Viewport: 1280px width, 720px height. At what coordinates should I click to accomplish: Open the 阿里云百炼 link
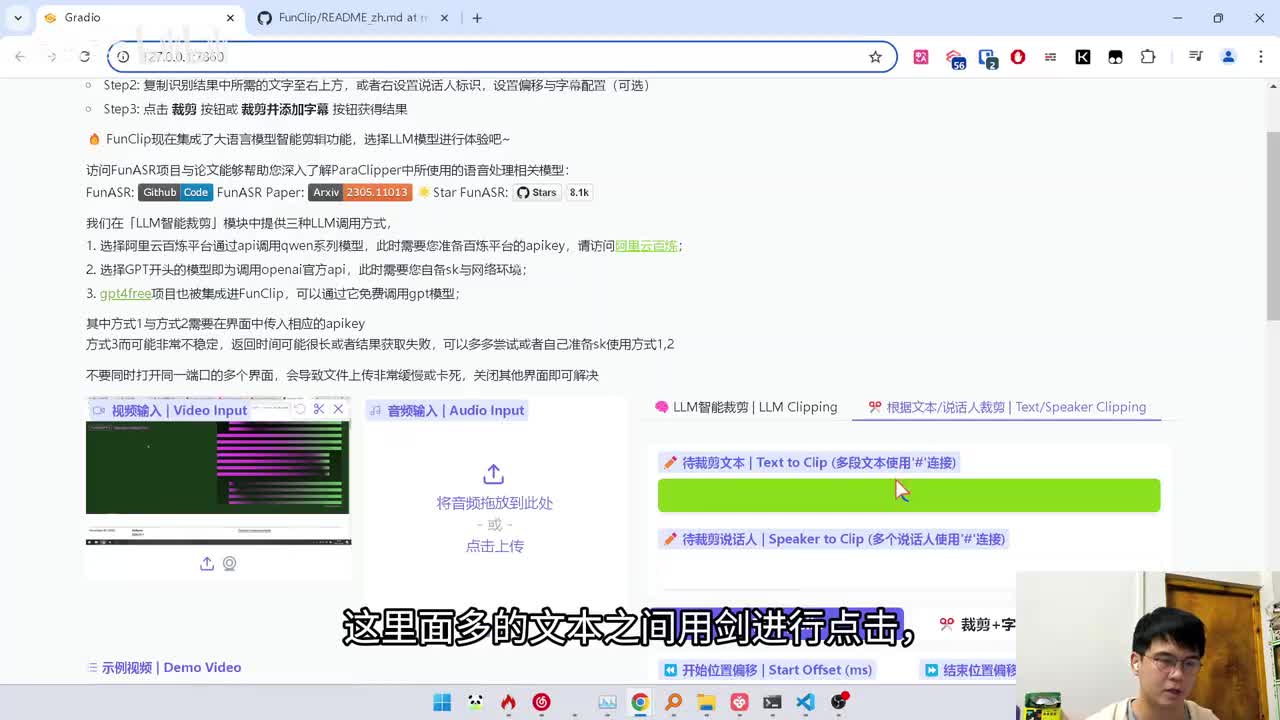646,246
